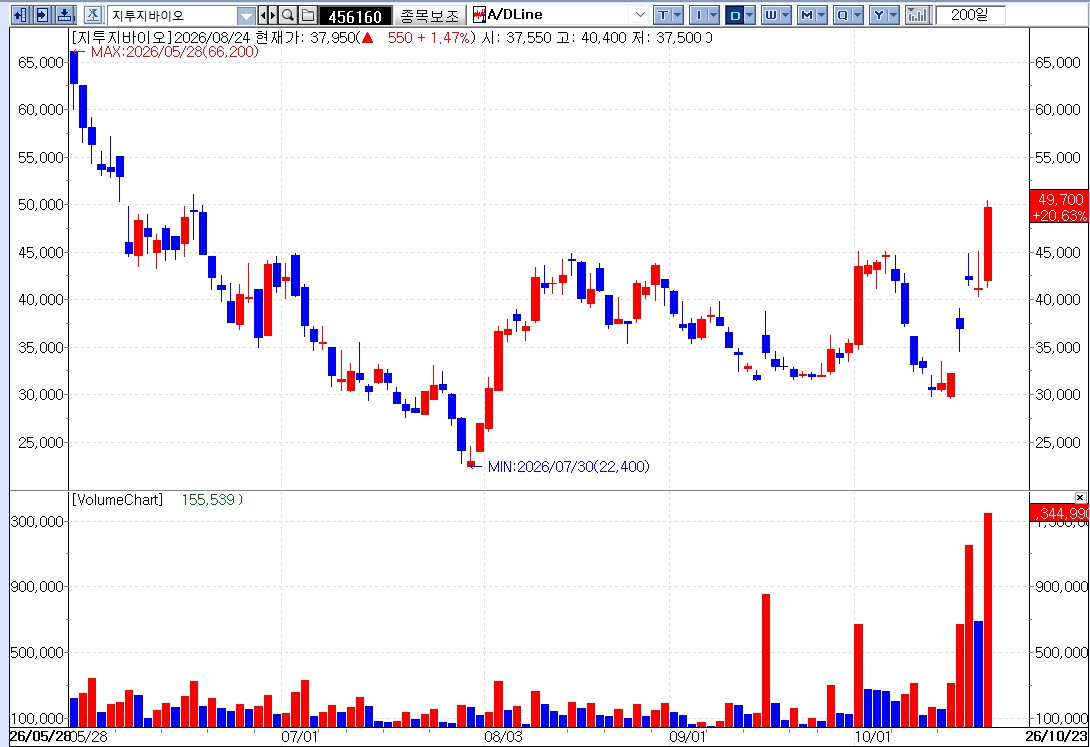This screenshot has width=1090, height=747.
Task: Close the VolumeChart panel with X
Action: click(1080, 498)
